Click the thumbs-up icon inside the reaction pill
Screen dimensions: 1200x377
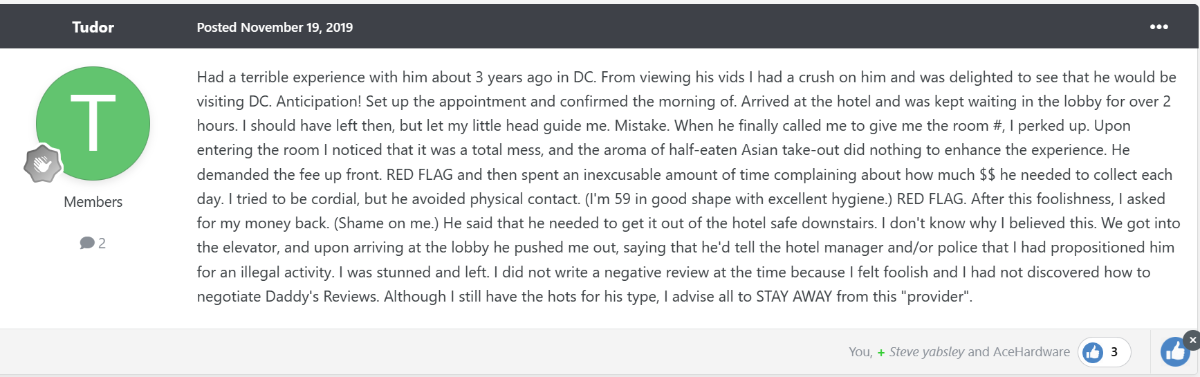[1093, 352]
